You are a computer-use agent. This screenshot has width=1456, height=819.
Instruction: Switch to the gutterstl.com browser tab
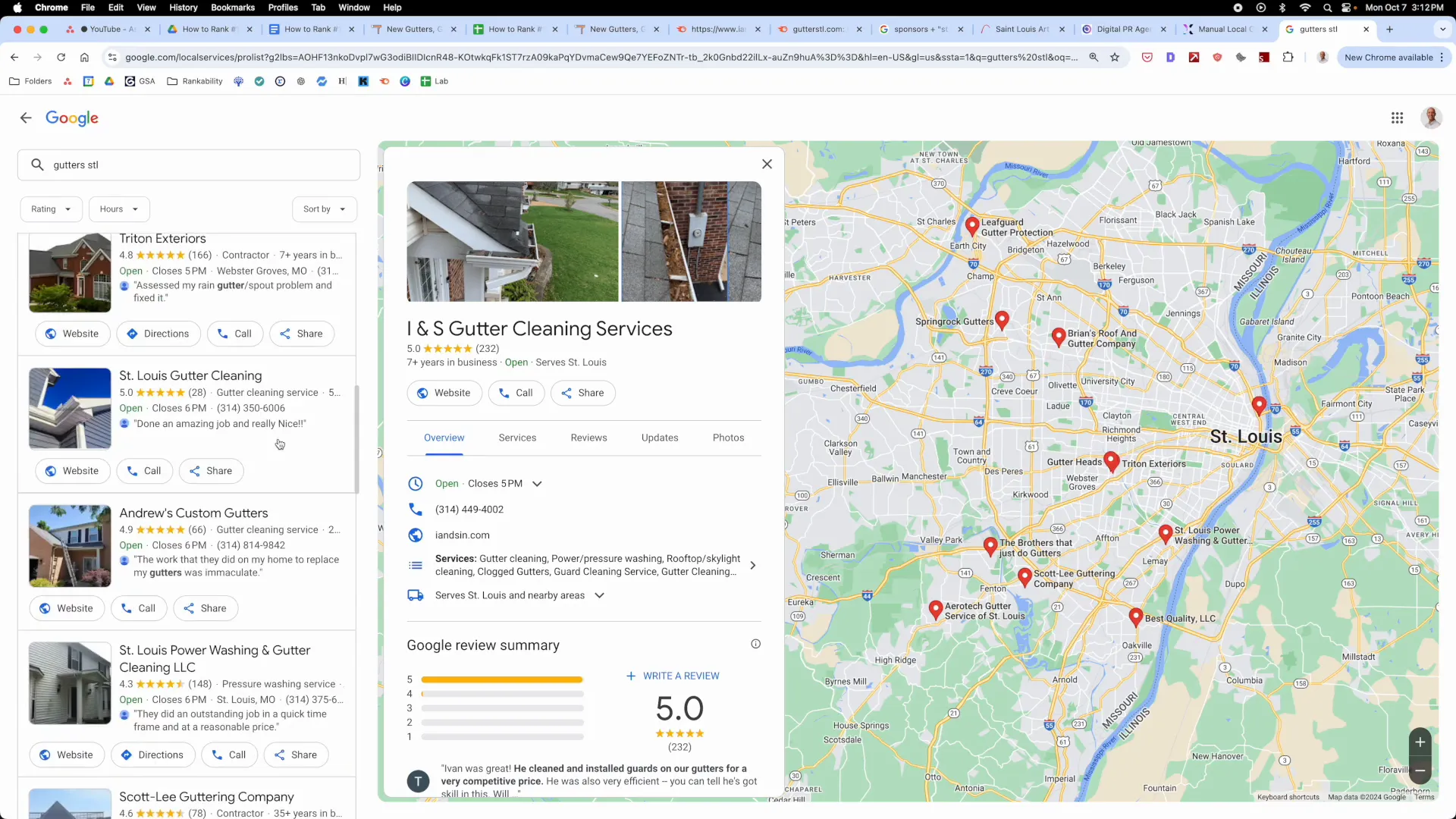[x=817, y=30]
